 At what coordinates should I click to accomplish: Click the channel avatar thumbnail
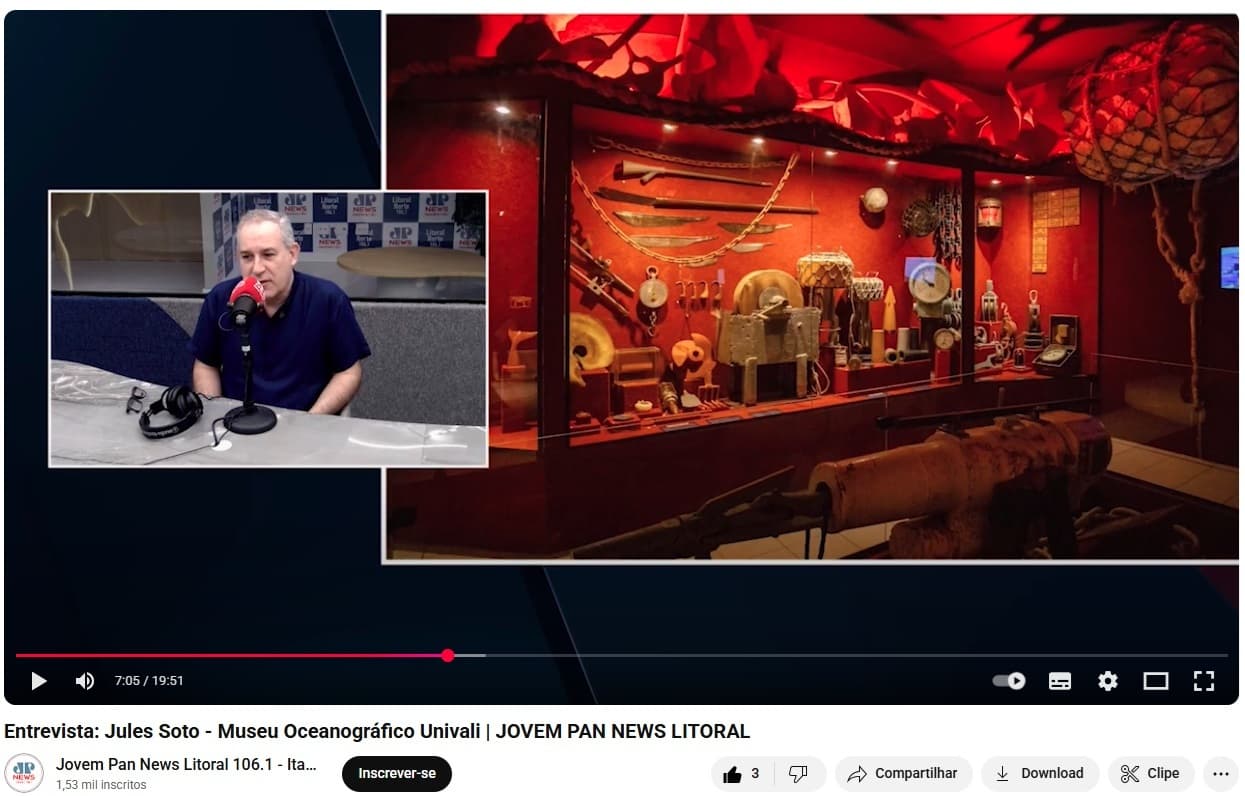tap(22, 773)
